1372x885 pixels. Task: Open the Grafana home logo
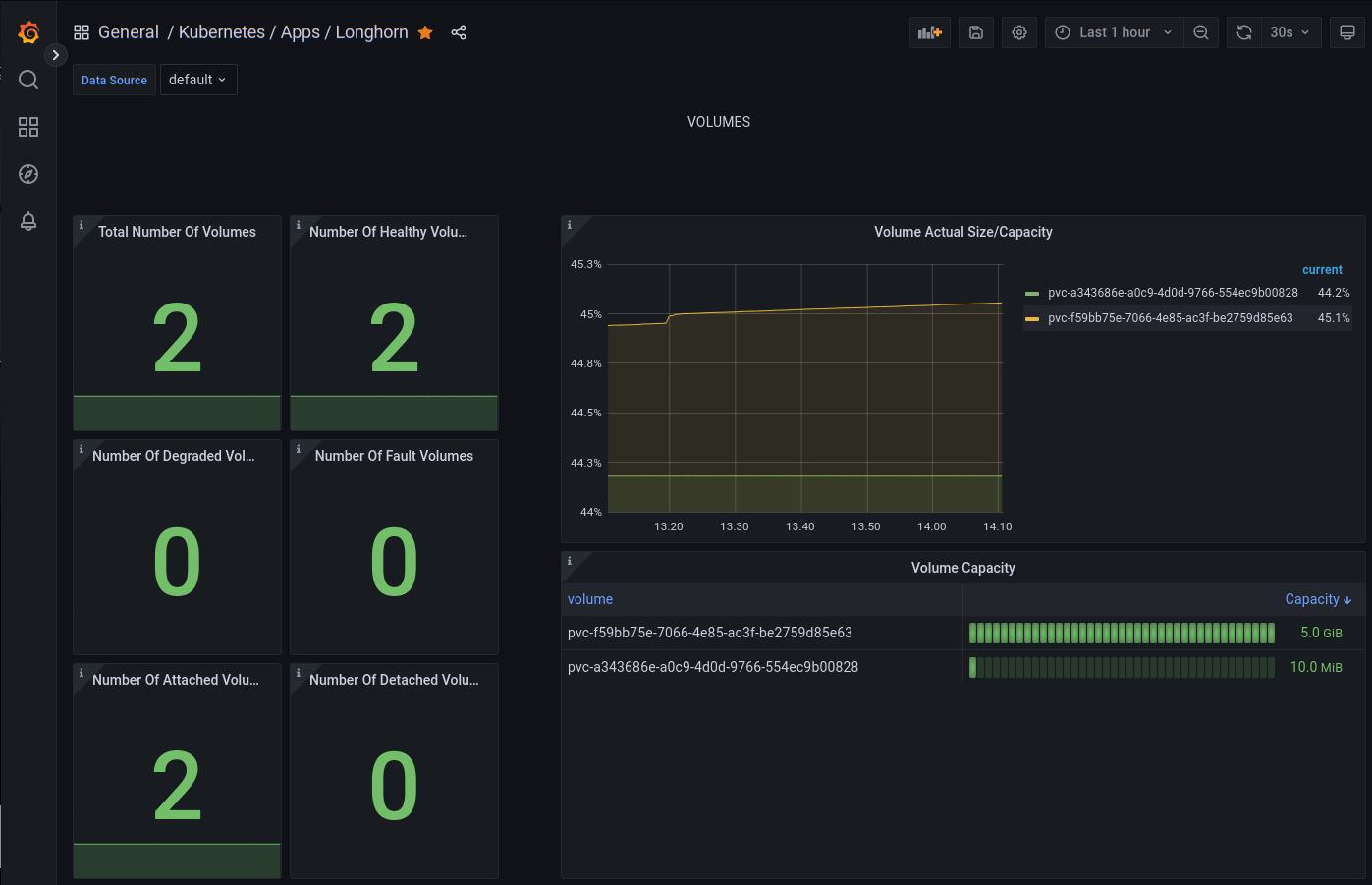pos(28,32)
